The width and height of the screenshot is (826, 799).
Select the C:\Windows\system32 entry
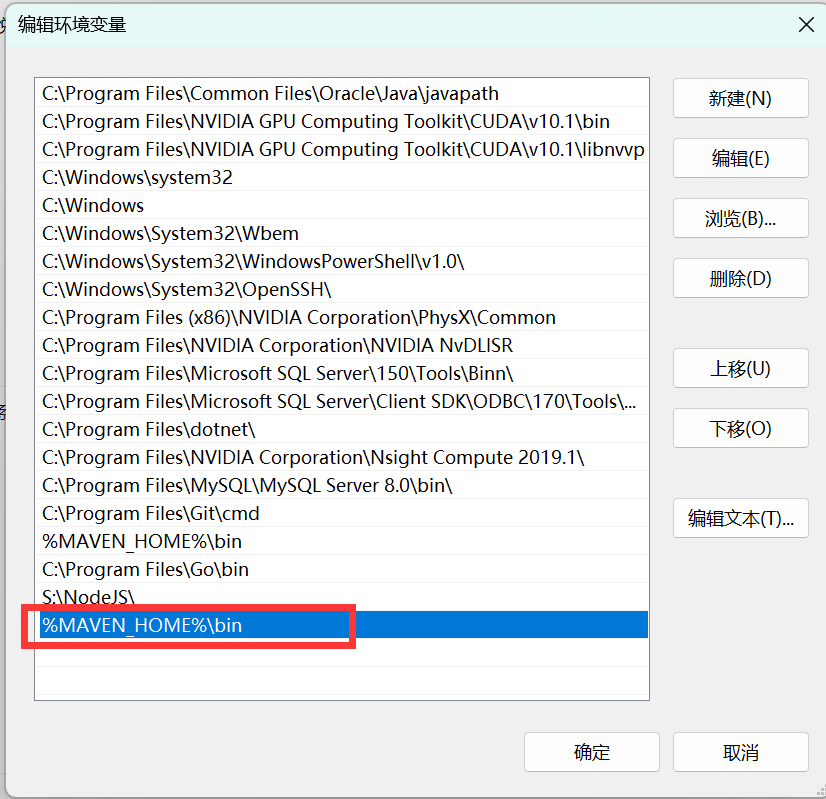click(342, 177)
